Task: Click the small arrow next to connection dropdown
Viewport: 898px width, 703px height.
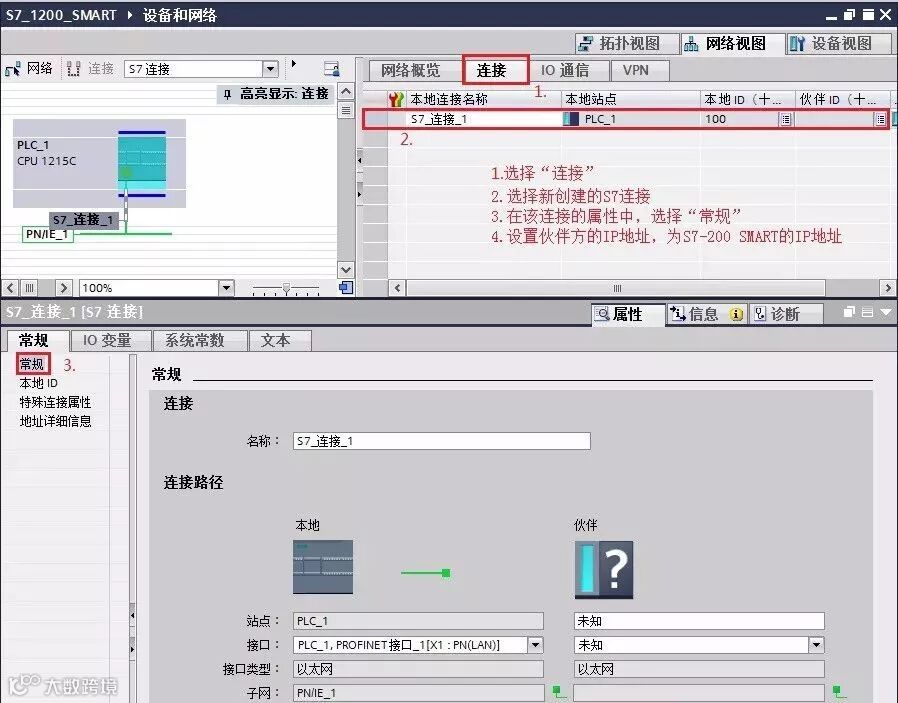Action: click(294, 64)
